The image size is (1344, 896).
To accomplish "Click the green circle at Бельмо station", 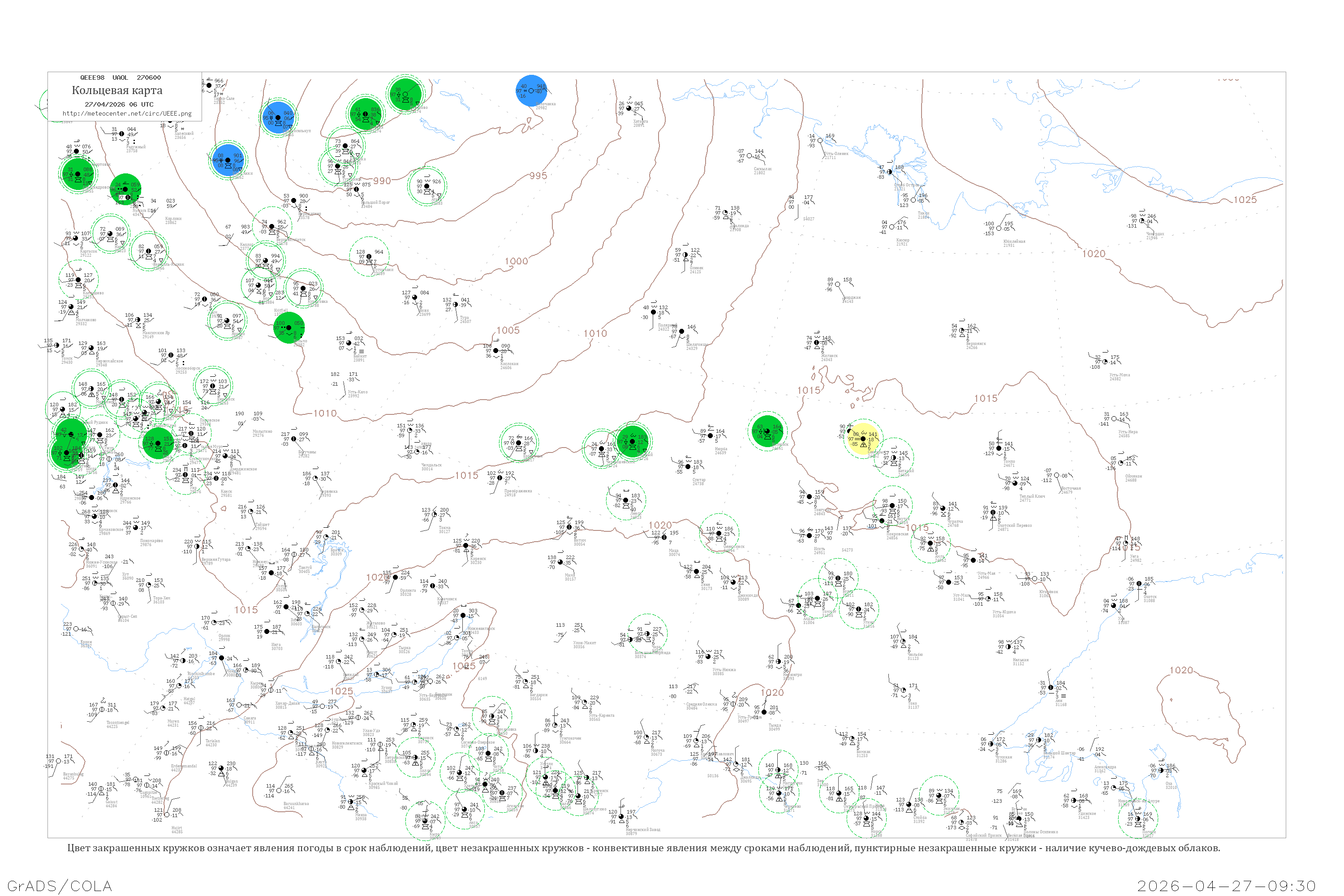I will pyautogui.click(x=289, y=327).
